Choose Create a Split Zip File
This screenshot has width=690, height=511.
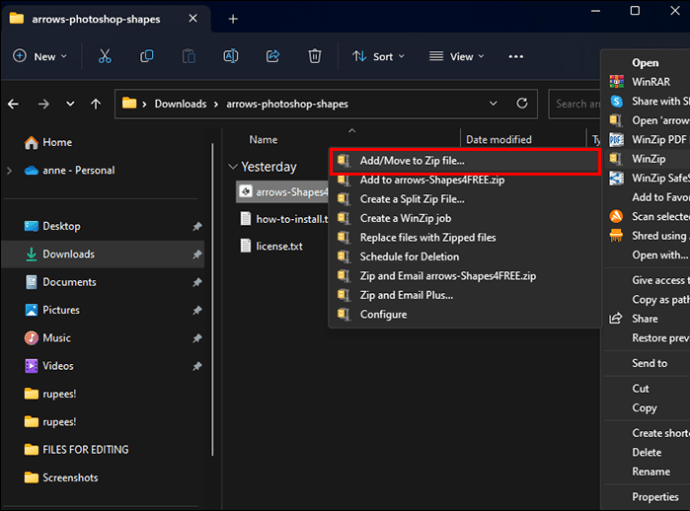(412, 199)
